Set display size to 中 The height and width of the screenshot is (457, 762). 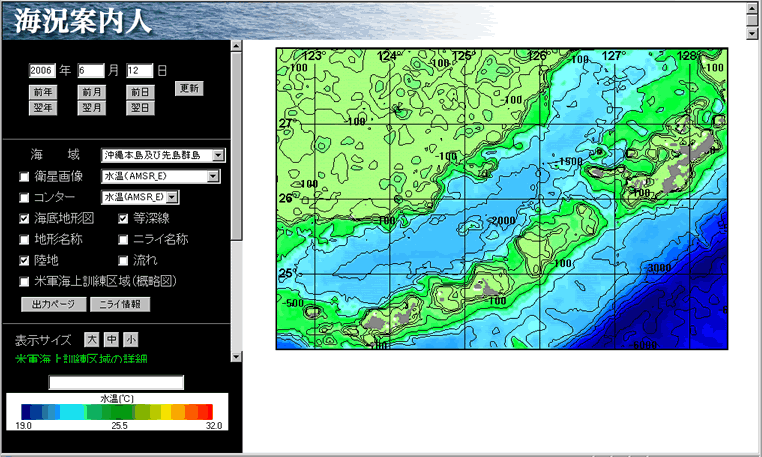coord(111,339)
